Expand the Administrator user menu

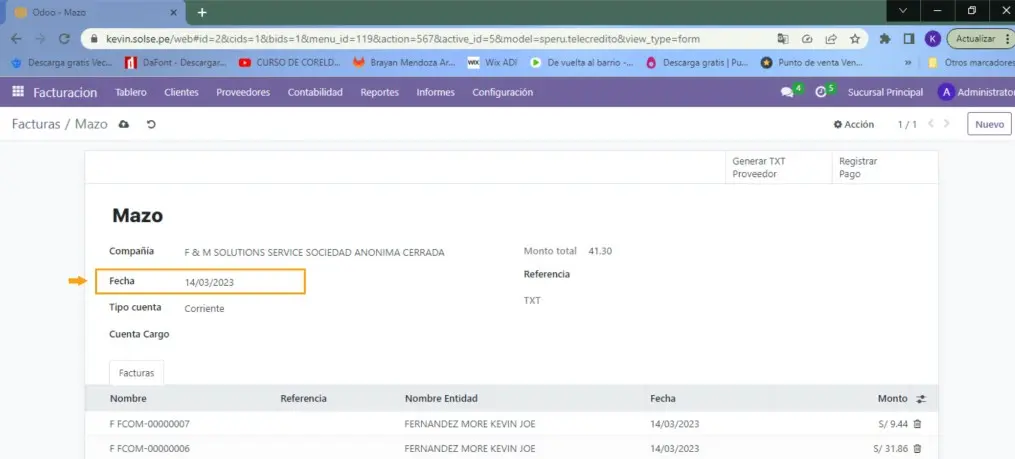tap(975, 92)
